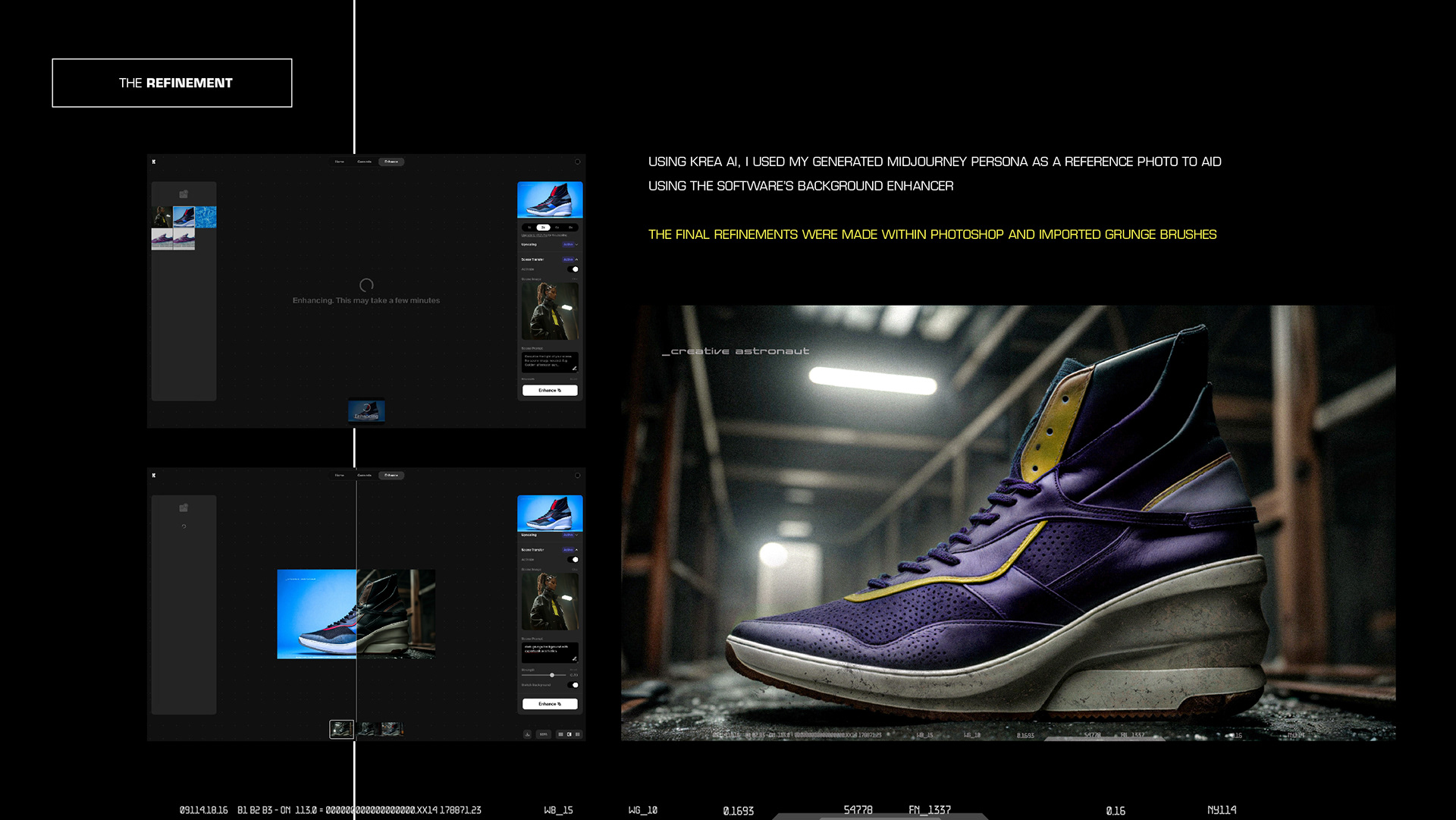The image size is (1456, 820).
Task: Adjust the Strength slider handle
Action: 552,675
